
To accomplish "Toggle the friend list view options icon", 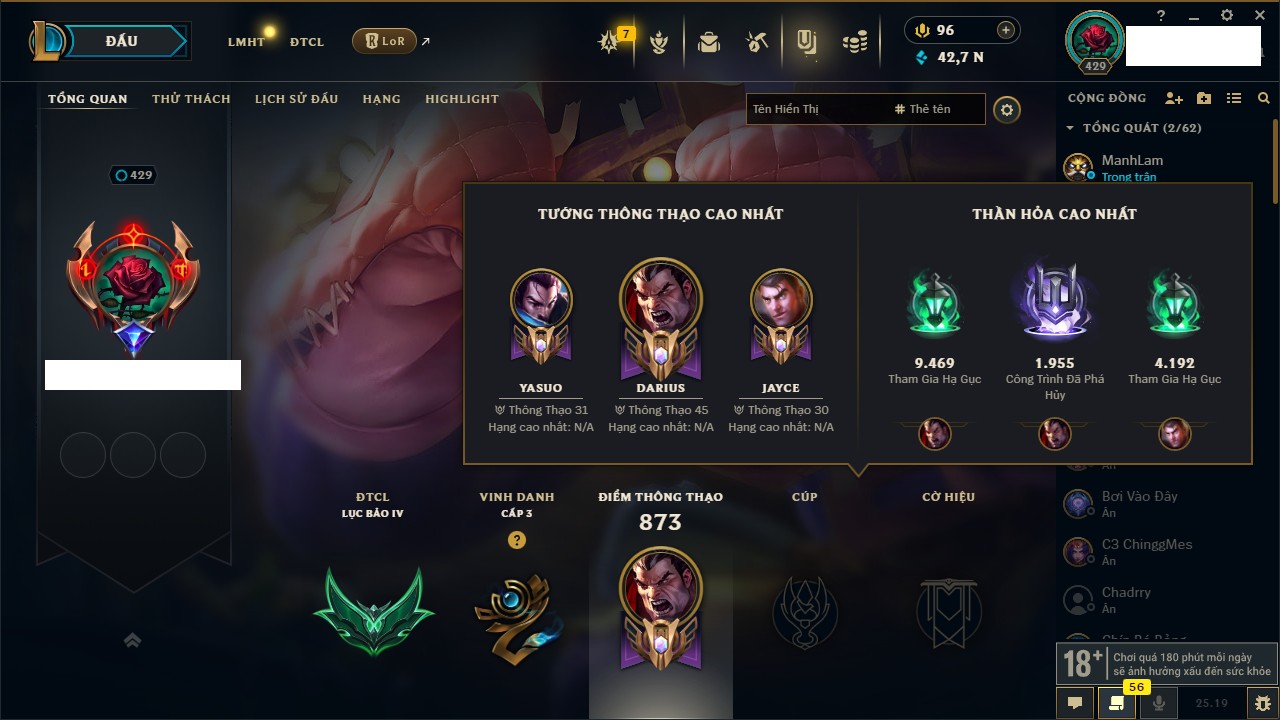I will pyautogui.click(x=1234, y=98).
